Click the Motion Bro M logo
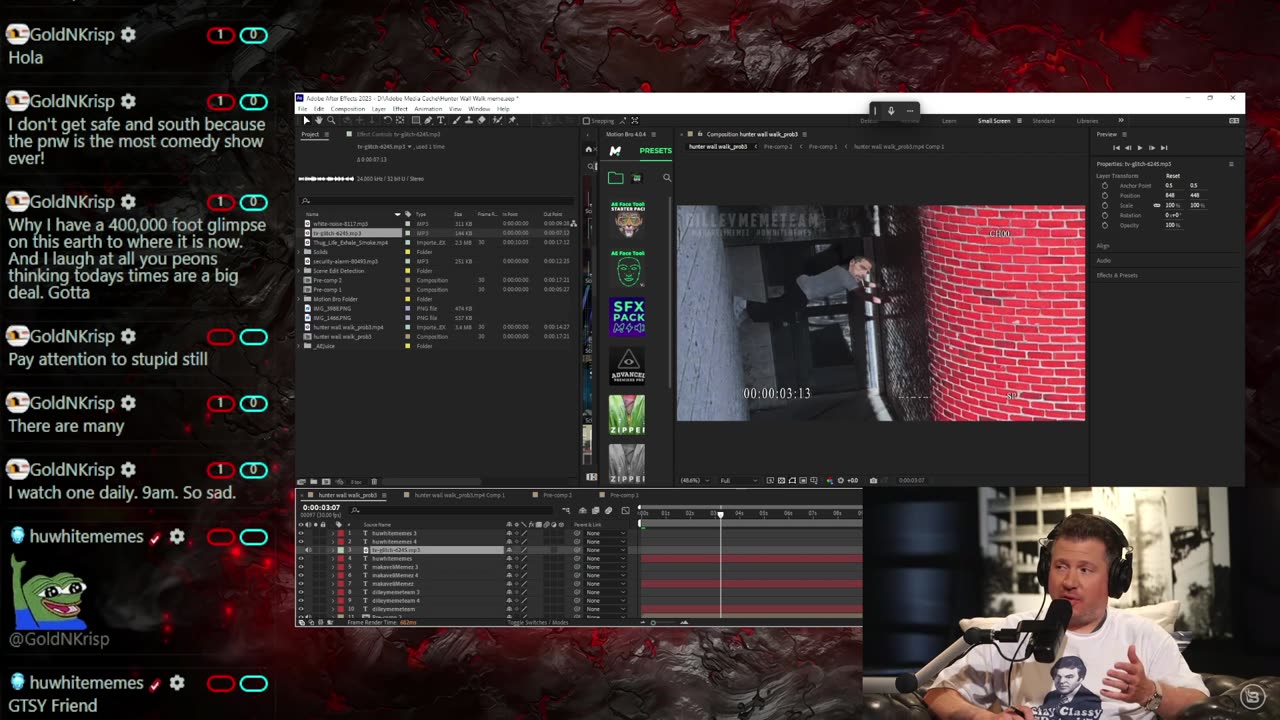Screen dimensions: 1280x720 tap(615, 151)
